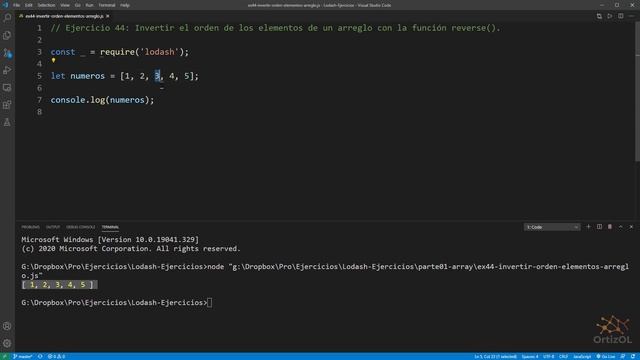
Task: Open the Manage gear icon
Action: tap(7, 343)
